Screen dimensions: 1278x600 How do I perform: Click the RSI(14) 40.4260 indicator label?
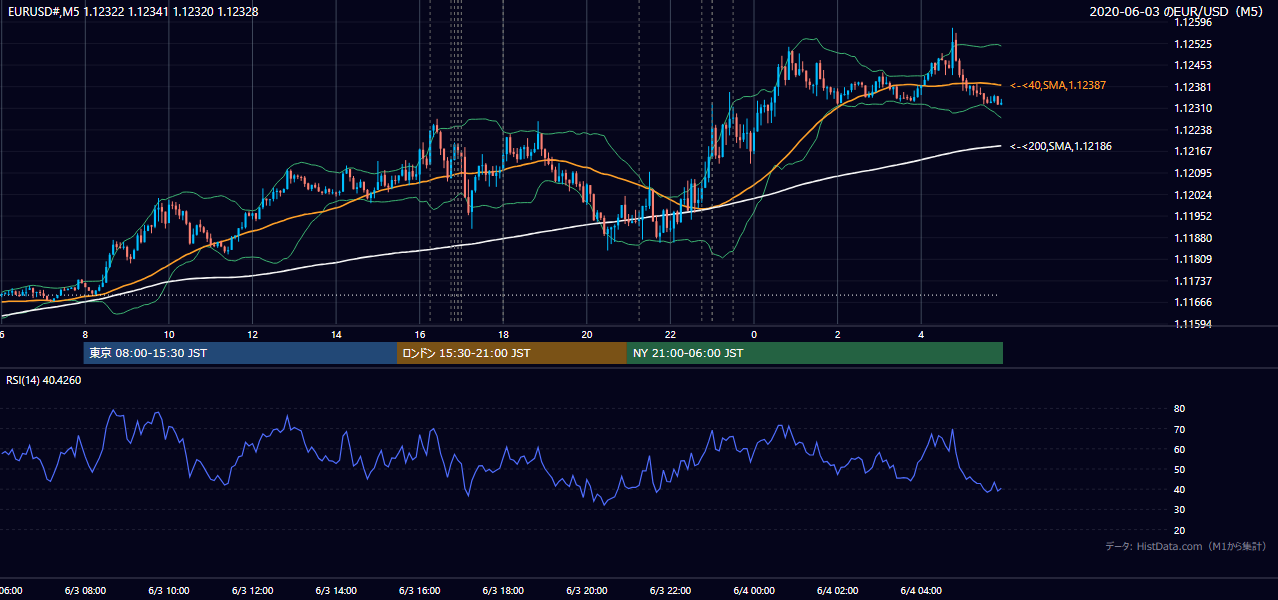click(x=44, y=380)
